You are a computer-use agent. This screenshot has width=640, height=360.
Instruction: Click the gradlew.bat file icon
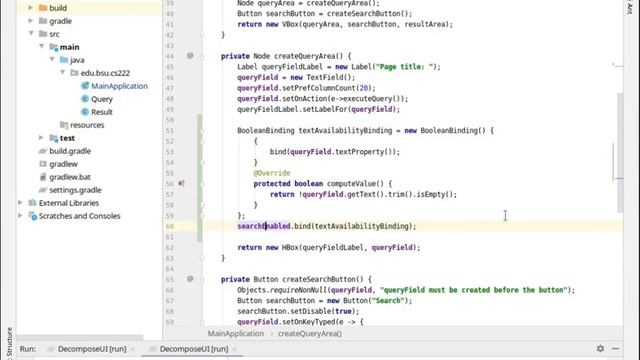pyautogui.click(x=43, y=177)
